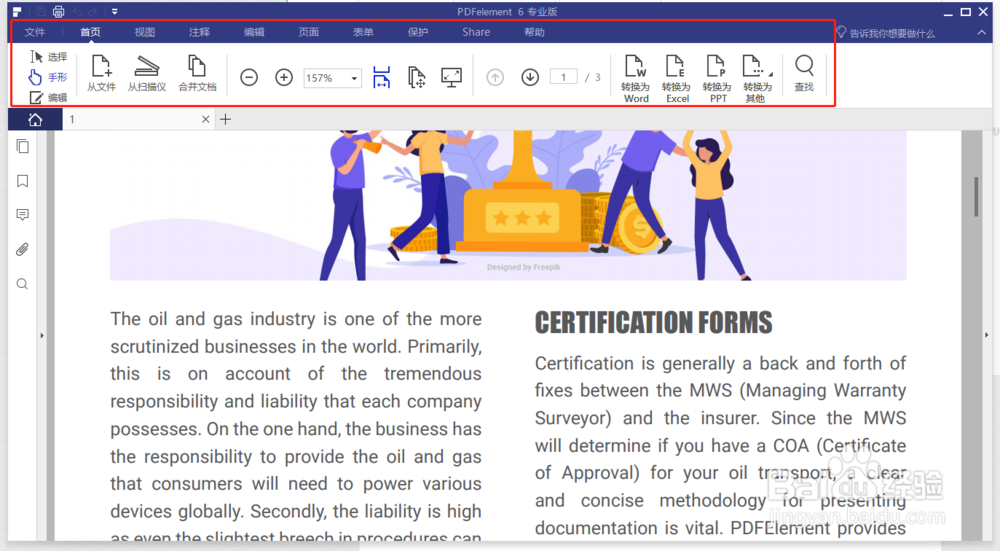Screen dimensions: 1000x551
Task: Open the comments panel
Action: tap(22, 215)
